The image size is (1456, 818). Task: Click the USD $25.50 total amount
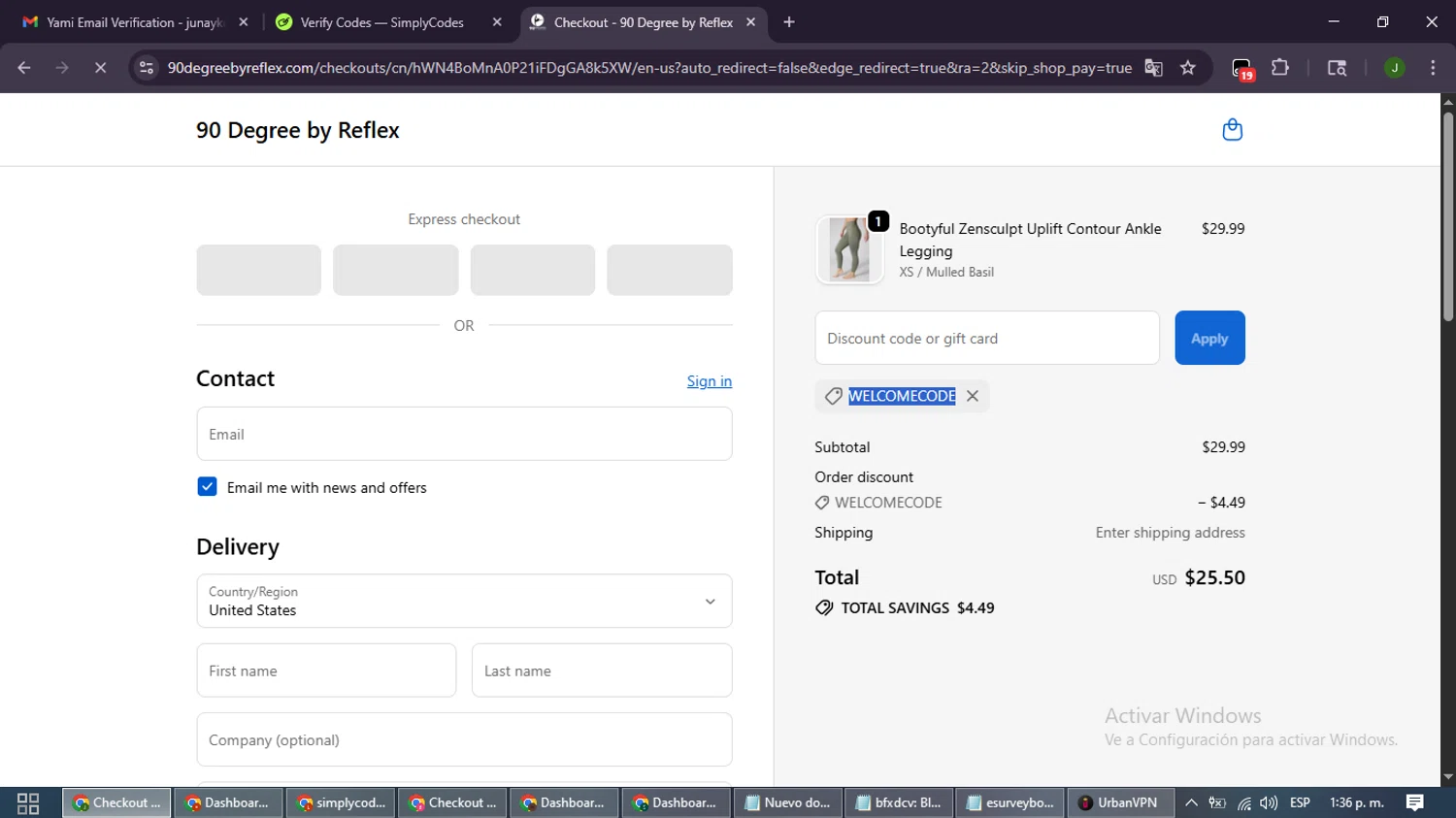tap(1199, 577)
